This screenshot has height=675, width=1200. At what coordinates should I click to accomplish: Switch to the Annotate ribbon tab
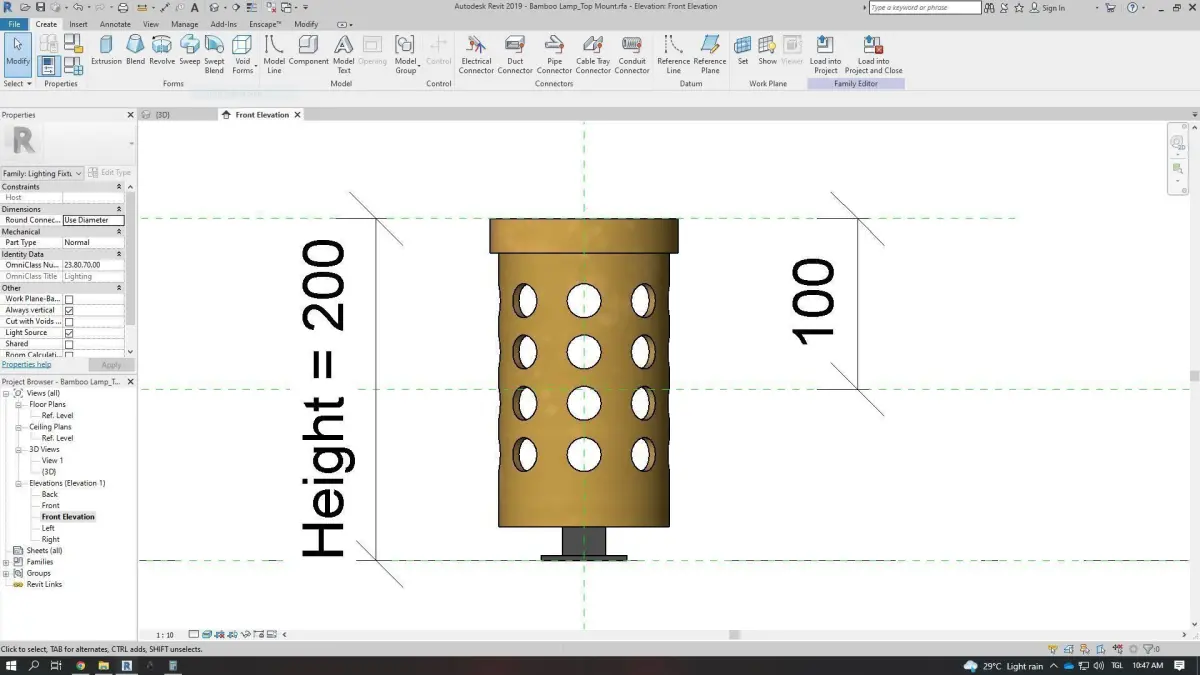pos(115,24)
